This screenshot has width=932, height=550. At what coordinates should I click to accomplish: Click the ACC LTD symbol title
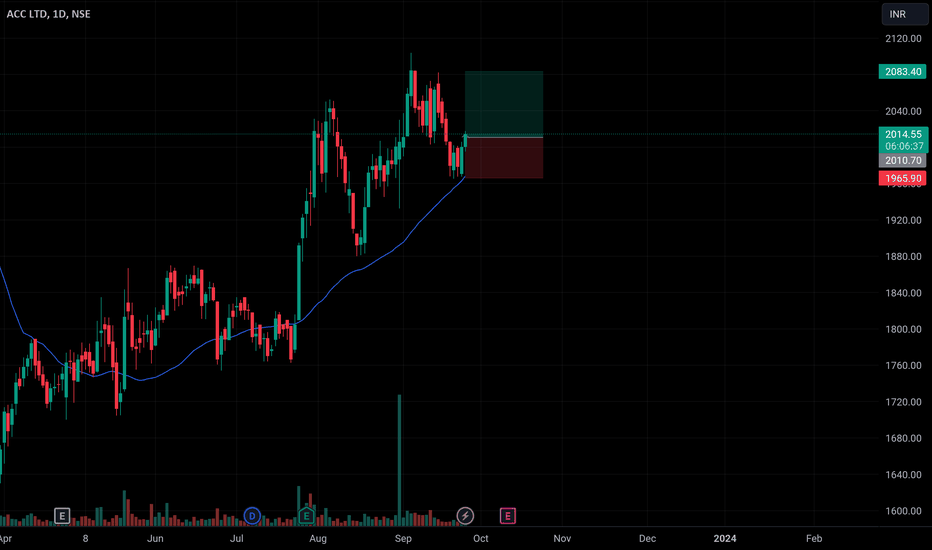coord(48,14)
